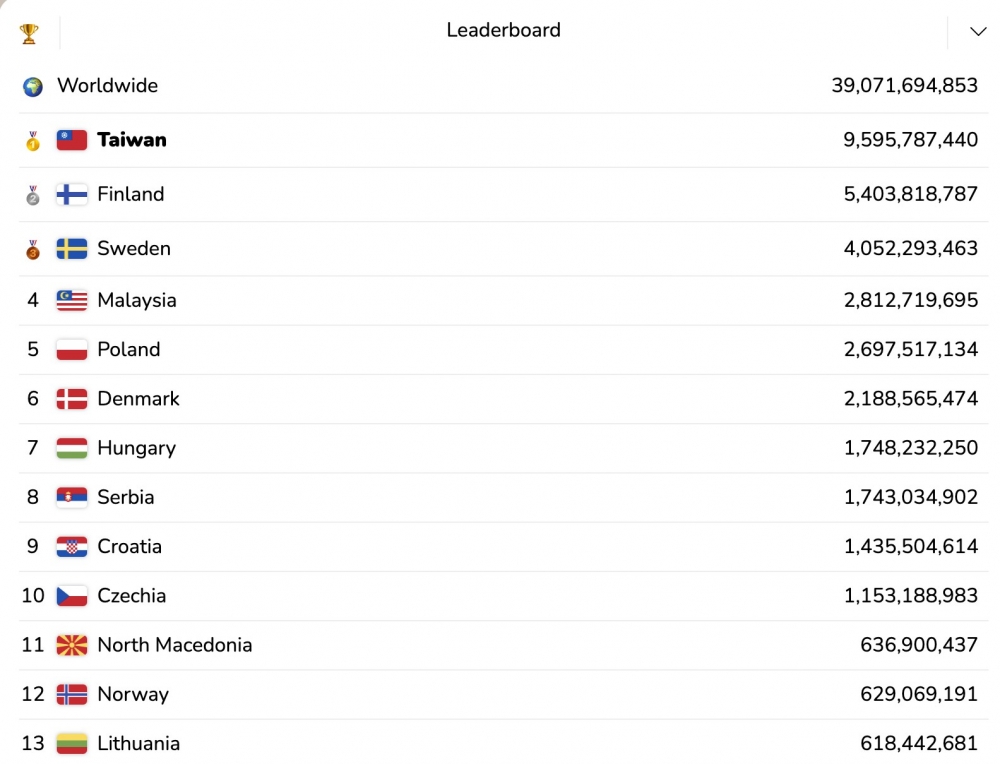Click the silver medal icon beside Finland
The width and height of the screenshot is (1000, 764).
tap(33, 195)
